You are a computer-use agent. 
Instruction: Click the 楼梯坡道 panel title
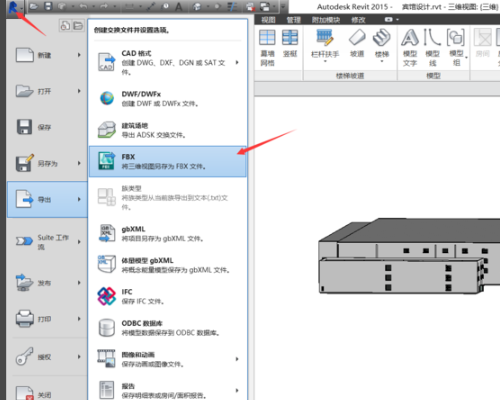coord(350,76)
